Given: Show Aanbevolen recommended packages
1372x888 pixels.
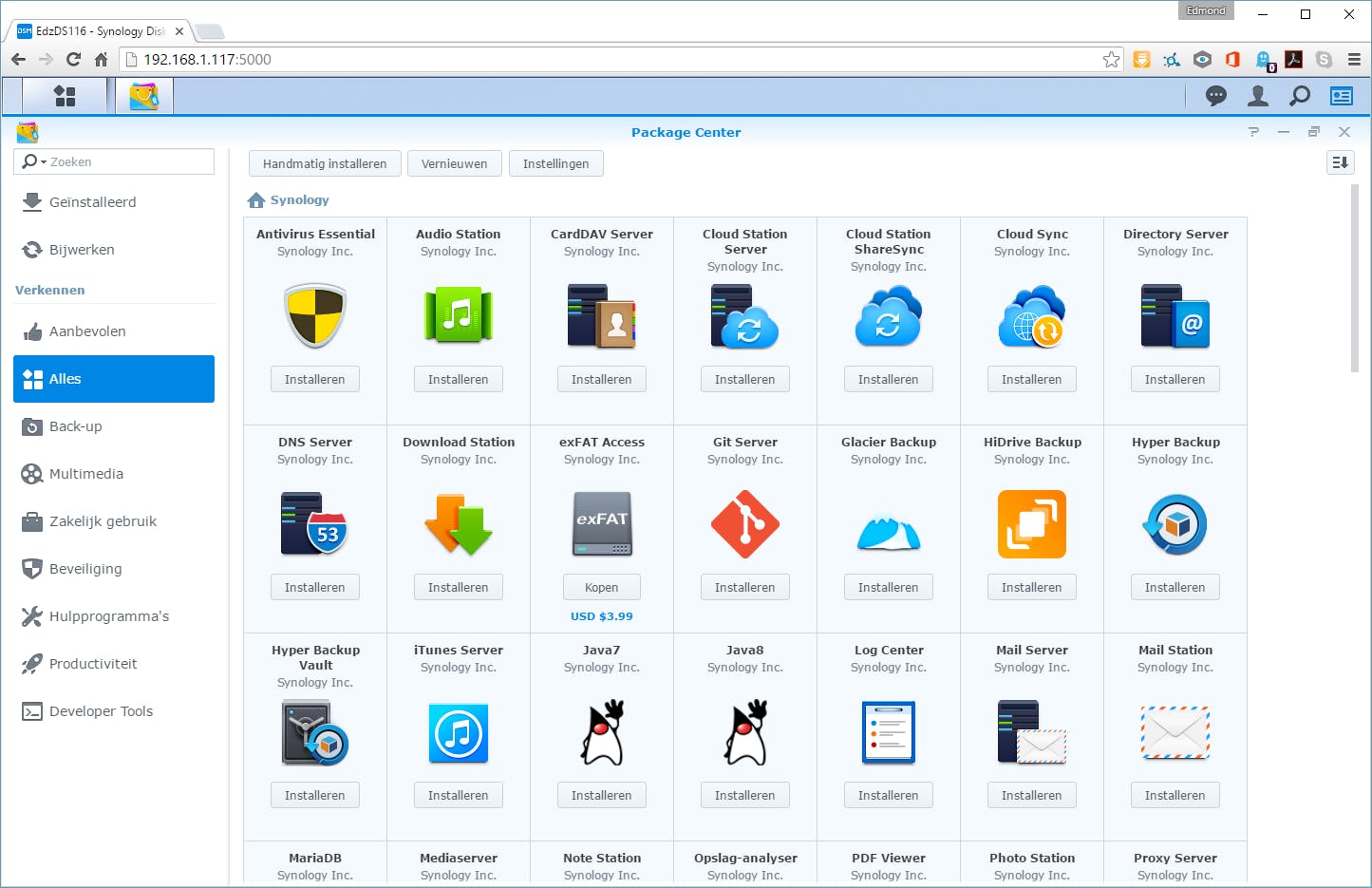Looking at the screenshot, I should (114, 331).
